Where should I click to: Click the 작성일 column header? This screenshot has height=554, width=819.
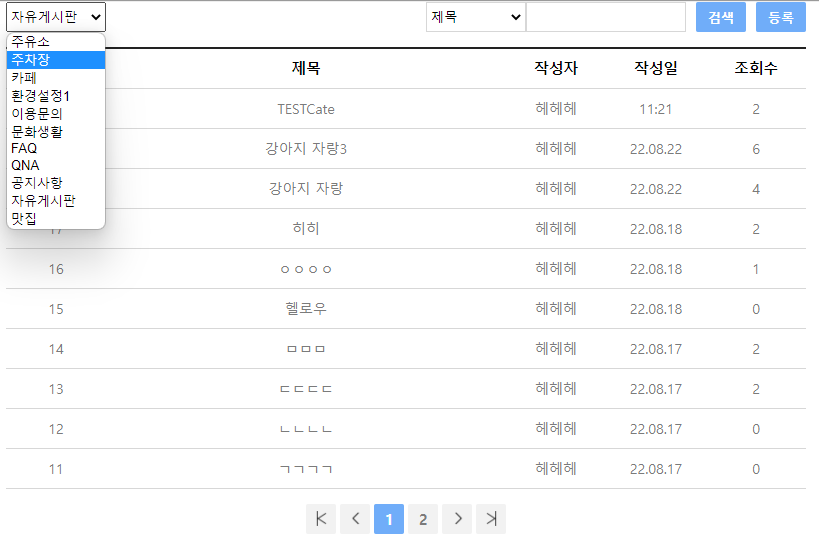coord(656,68)
